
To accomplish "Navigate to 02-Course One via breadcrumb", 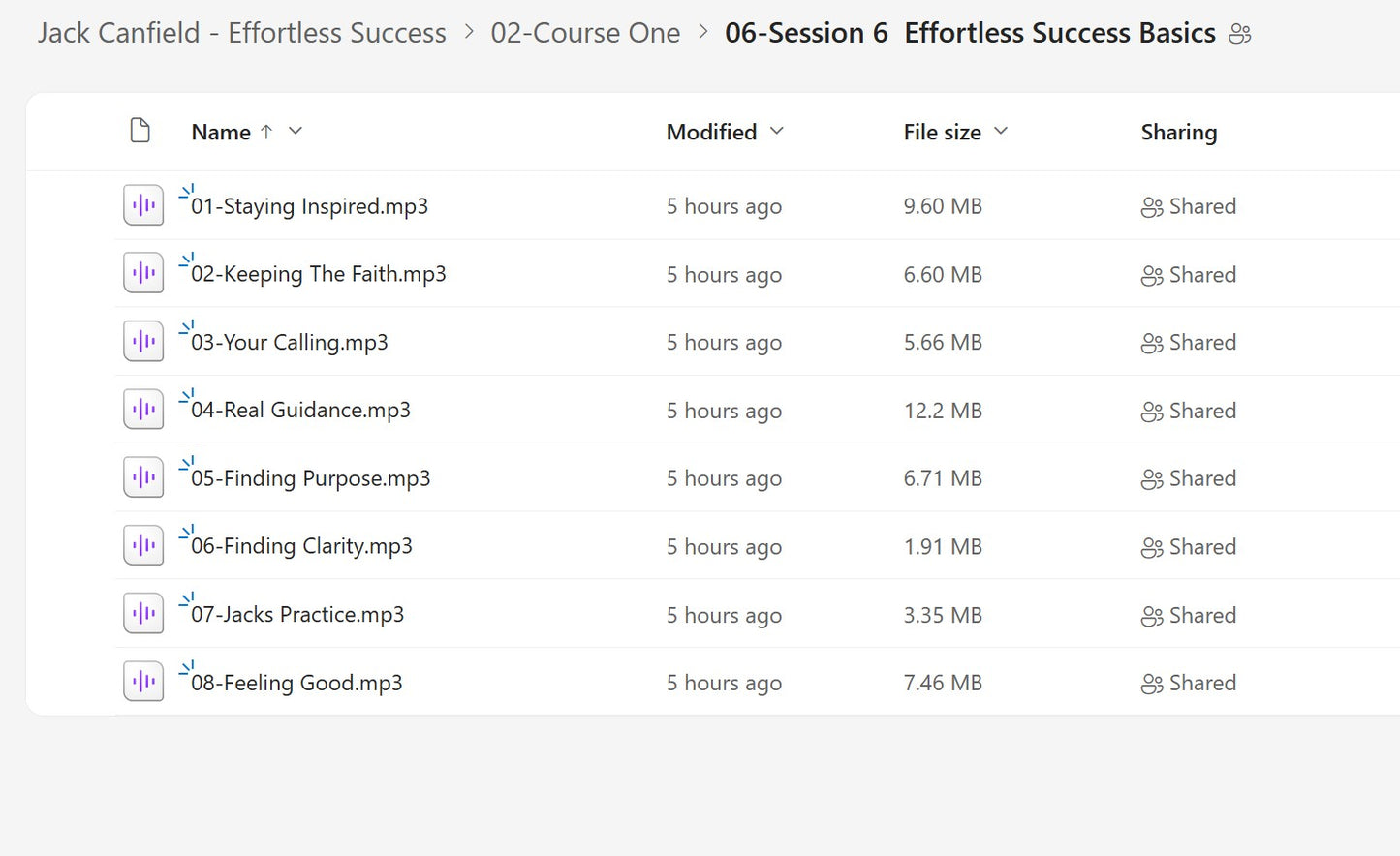I will [x=586, y=32].
